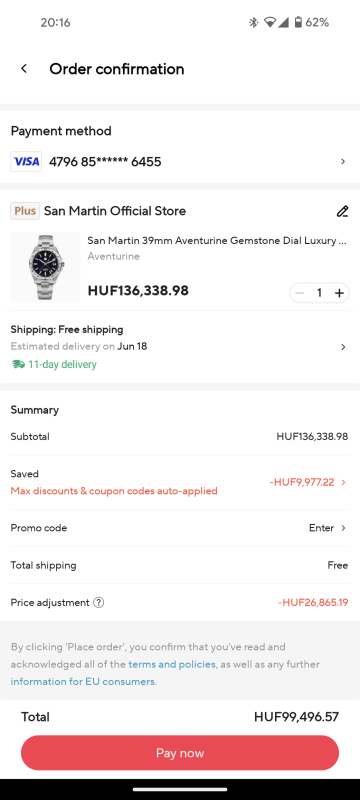Open the terms and policies link
Viewport: 360px width, 800px height.
(171, 664)
